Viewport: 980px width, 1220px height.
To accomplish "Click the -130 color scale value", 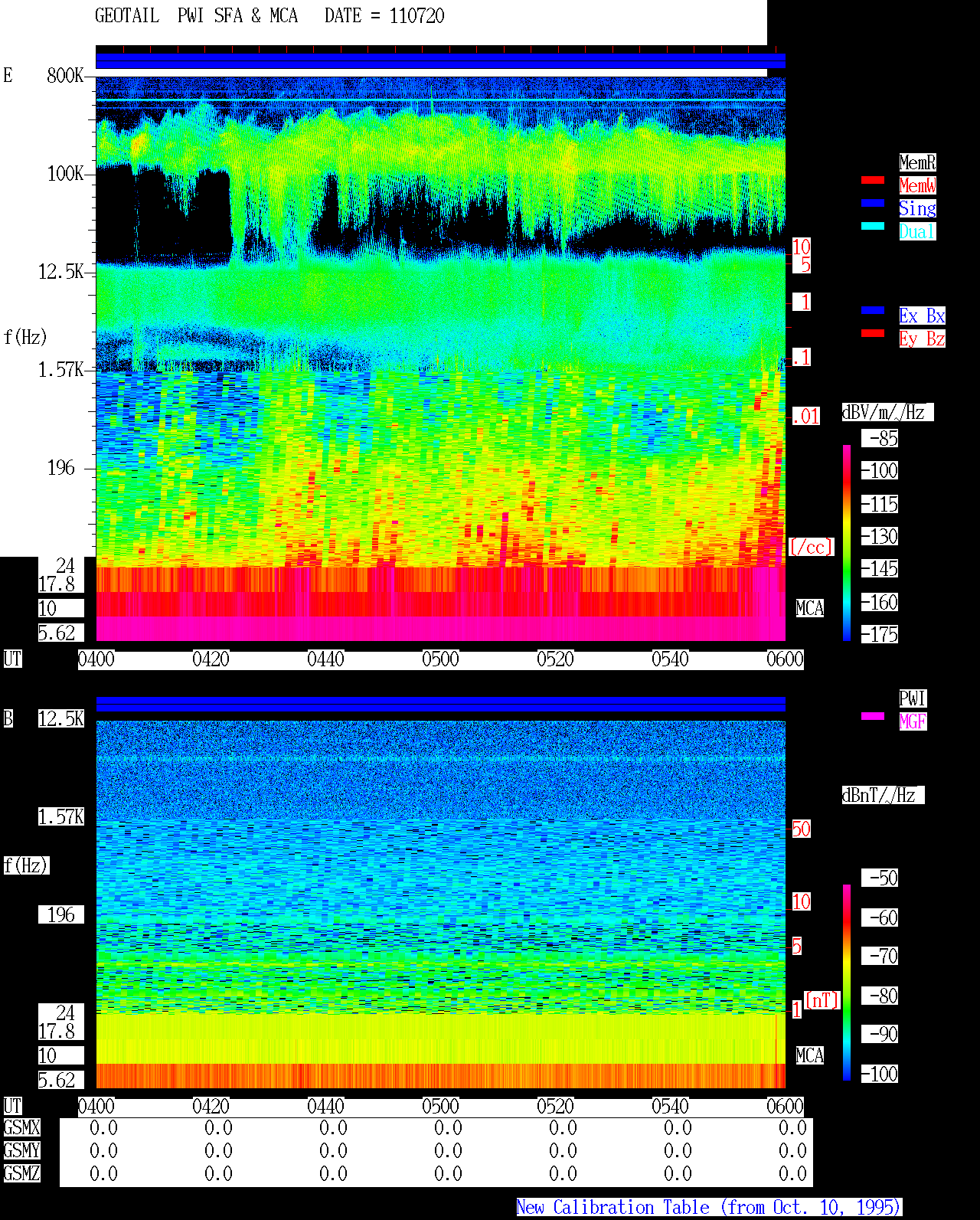I will (880, 536).
